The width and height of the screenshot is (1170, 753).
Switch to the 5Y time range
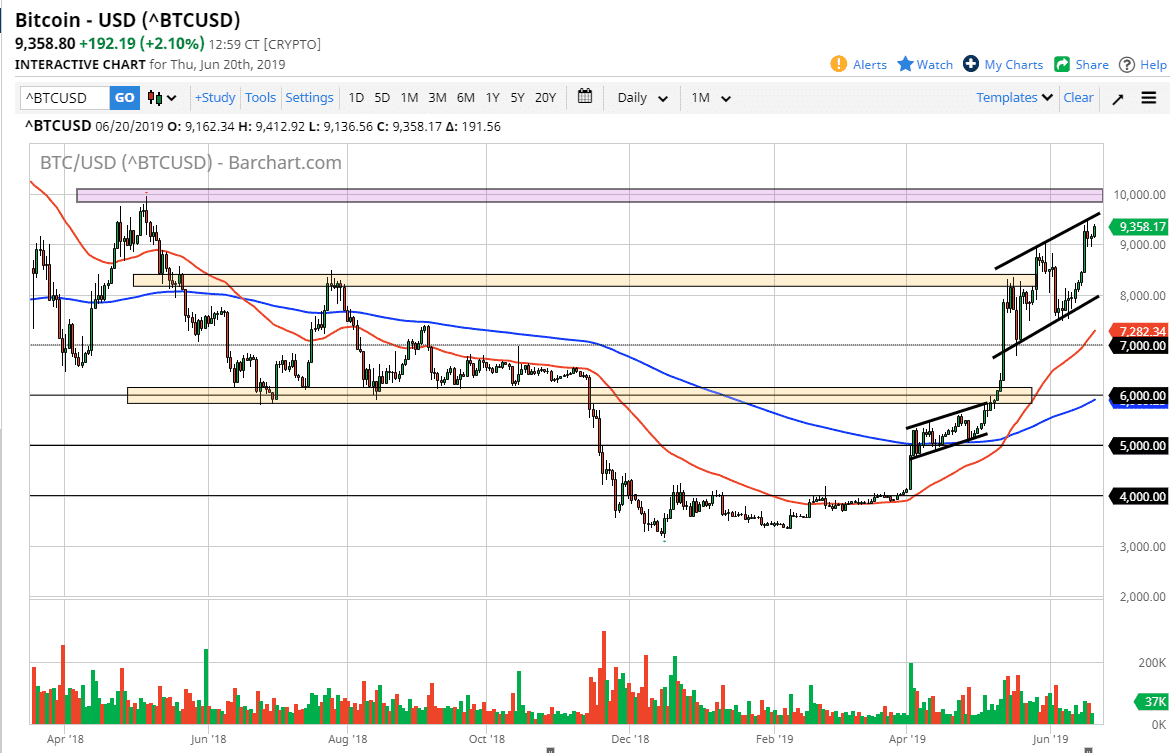pos(517,97)
